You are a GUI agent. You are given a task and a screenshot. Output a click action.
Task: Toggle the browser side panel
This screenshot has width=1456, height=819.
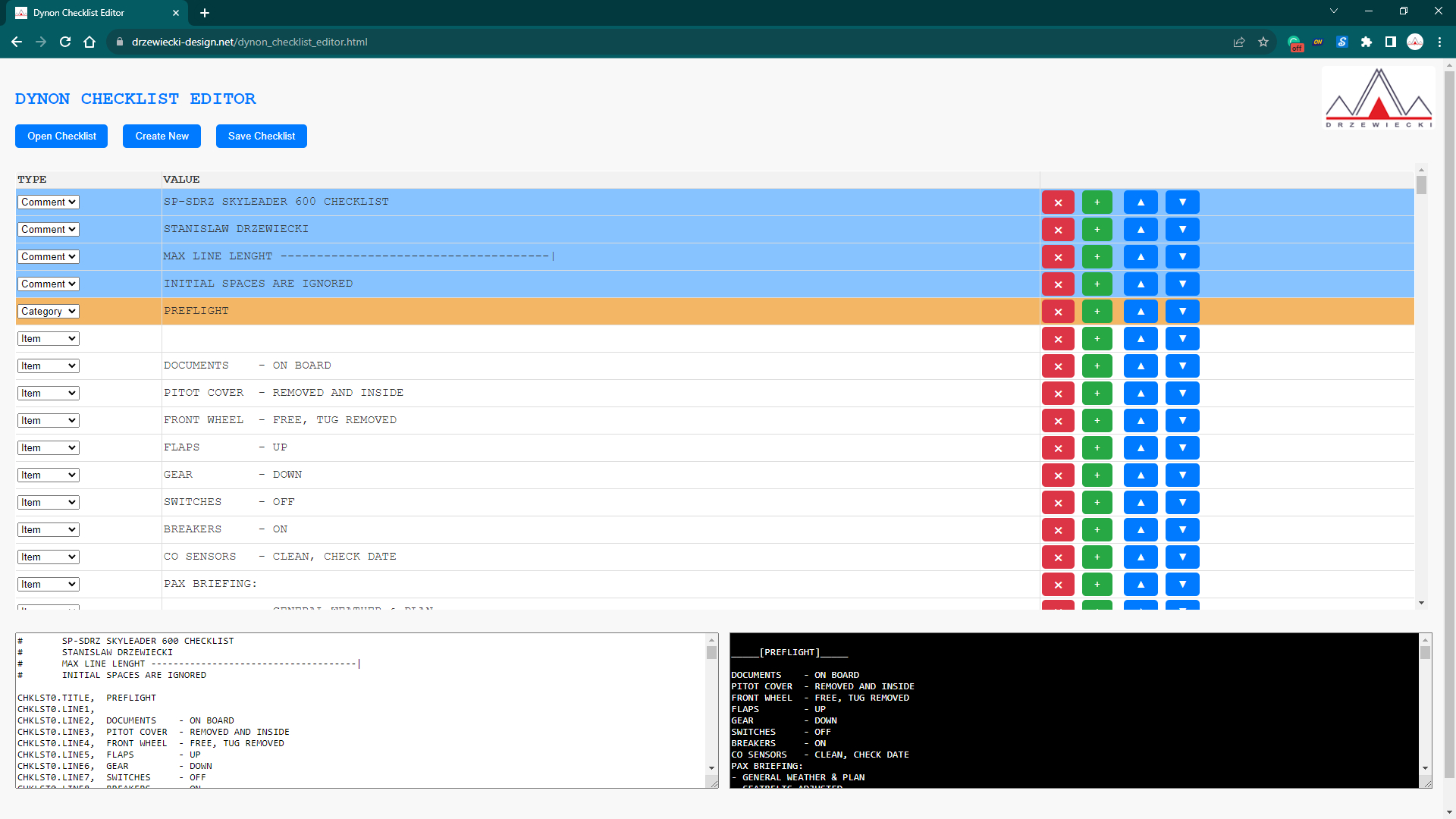(1391, 42)
